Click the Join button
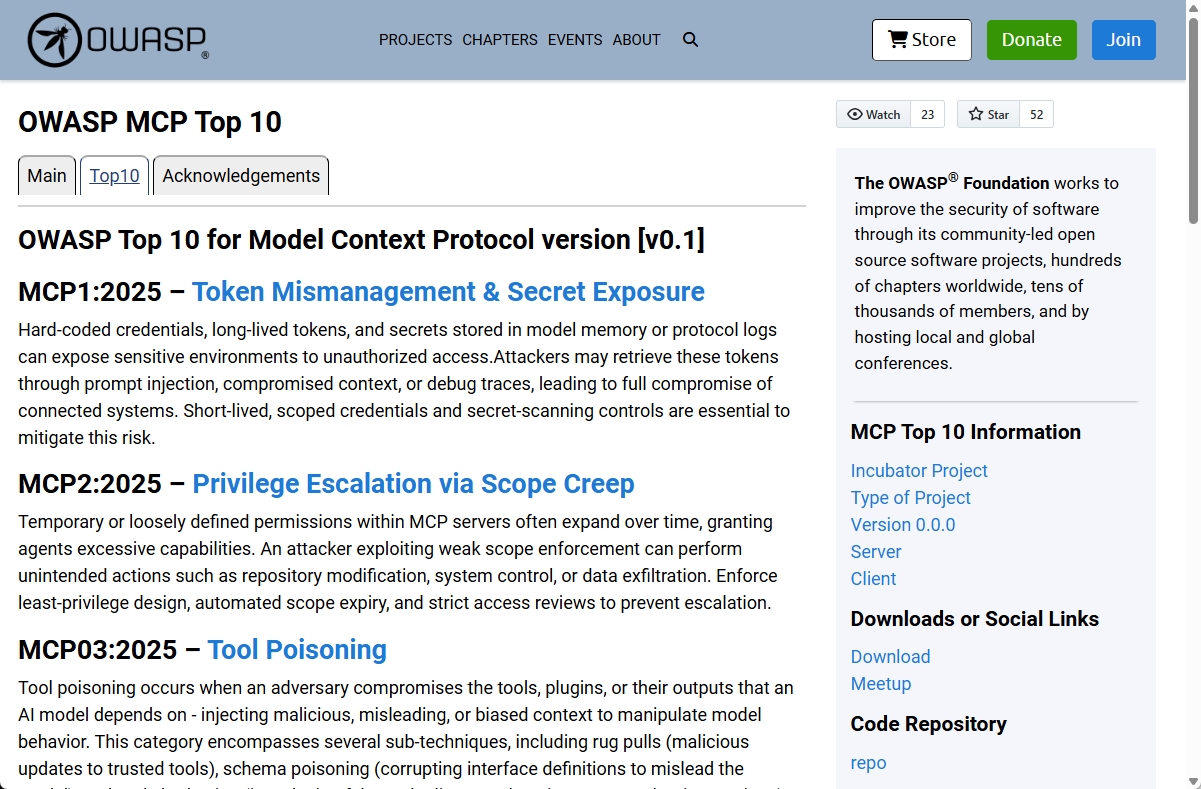Image resolution: width=1201 pixels, height=789 pixels. click(x=1123, y=39)
